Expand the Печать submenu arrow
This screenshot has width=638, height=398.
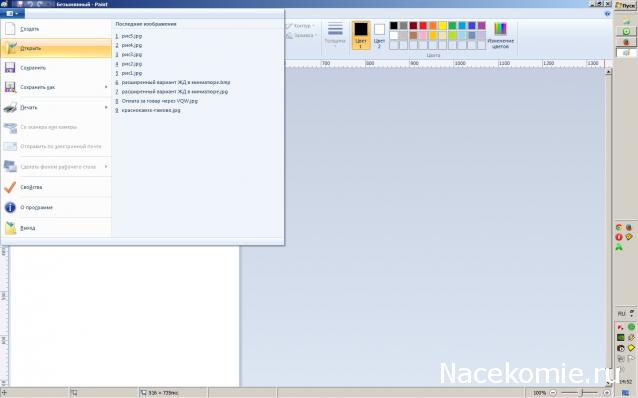(x=106, y=107)
